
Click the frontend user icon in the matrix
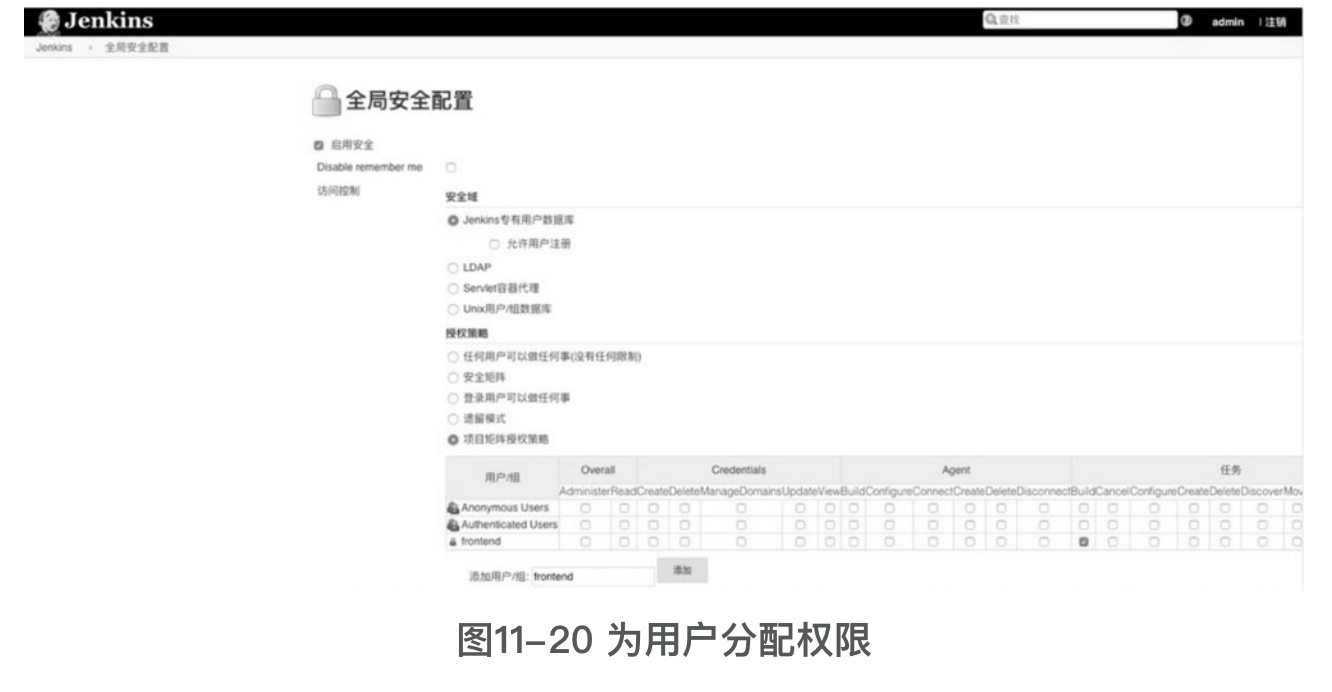pyautogui.click(x=452, y=541)
